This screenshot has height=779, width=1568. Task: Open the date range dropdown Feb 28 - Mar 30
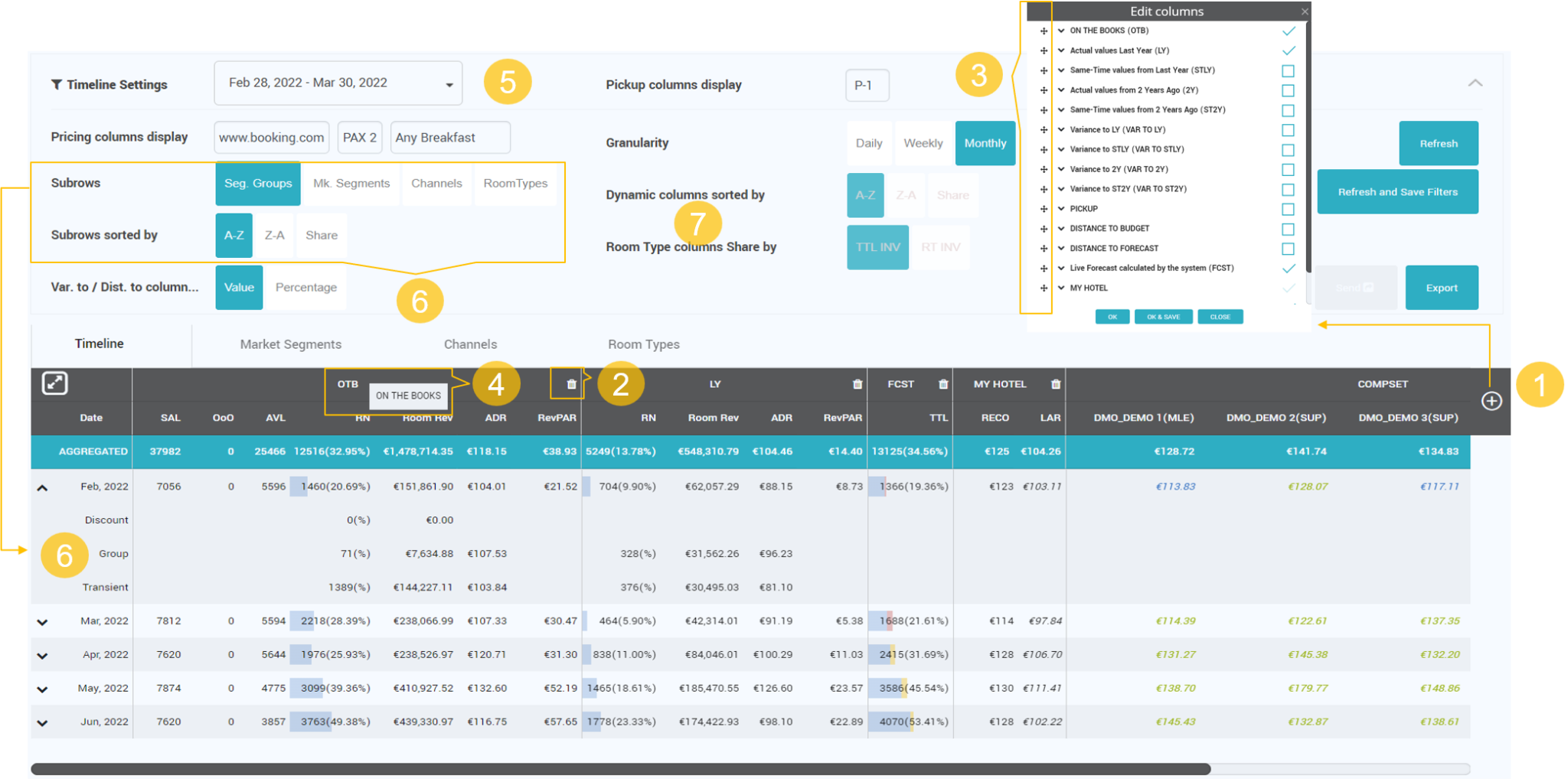point(338,83)
